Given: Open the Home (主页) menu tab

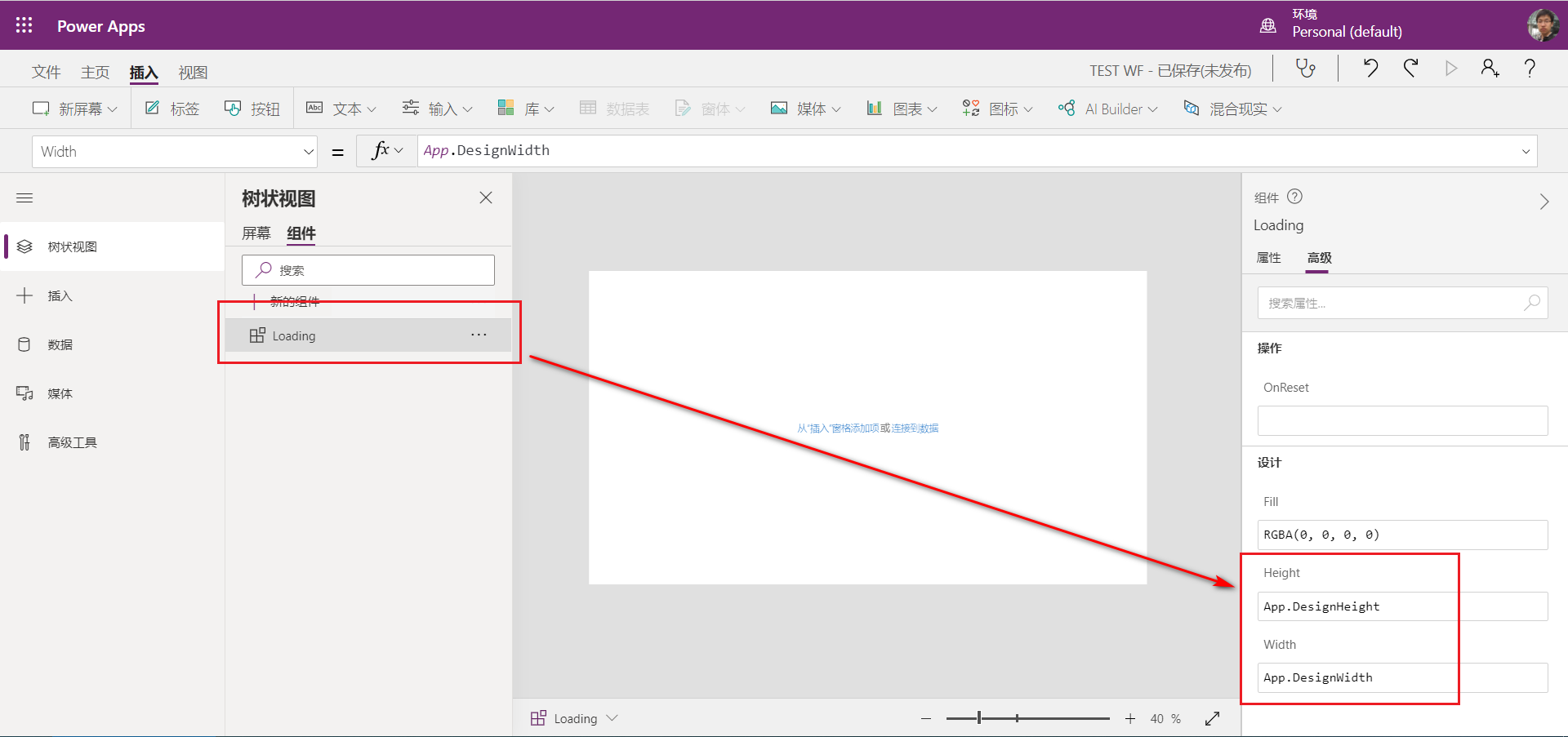Looking at the screenshot, I should (95, 72).
